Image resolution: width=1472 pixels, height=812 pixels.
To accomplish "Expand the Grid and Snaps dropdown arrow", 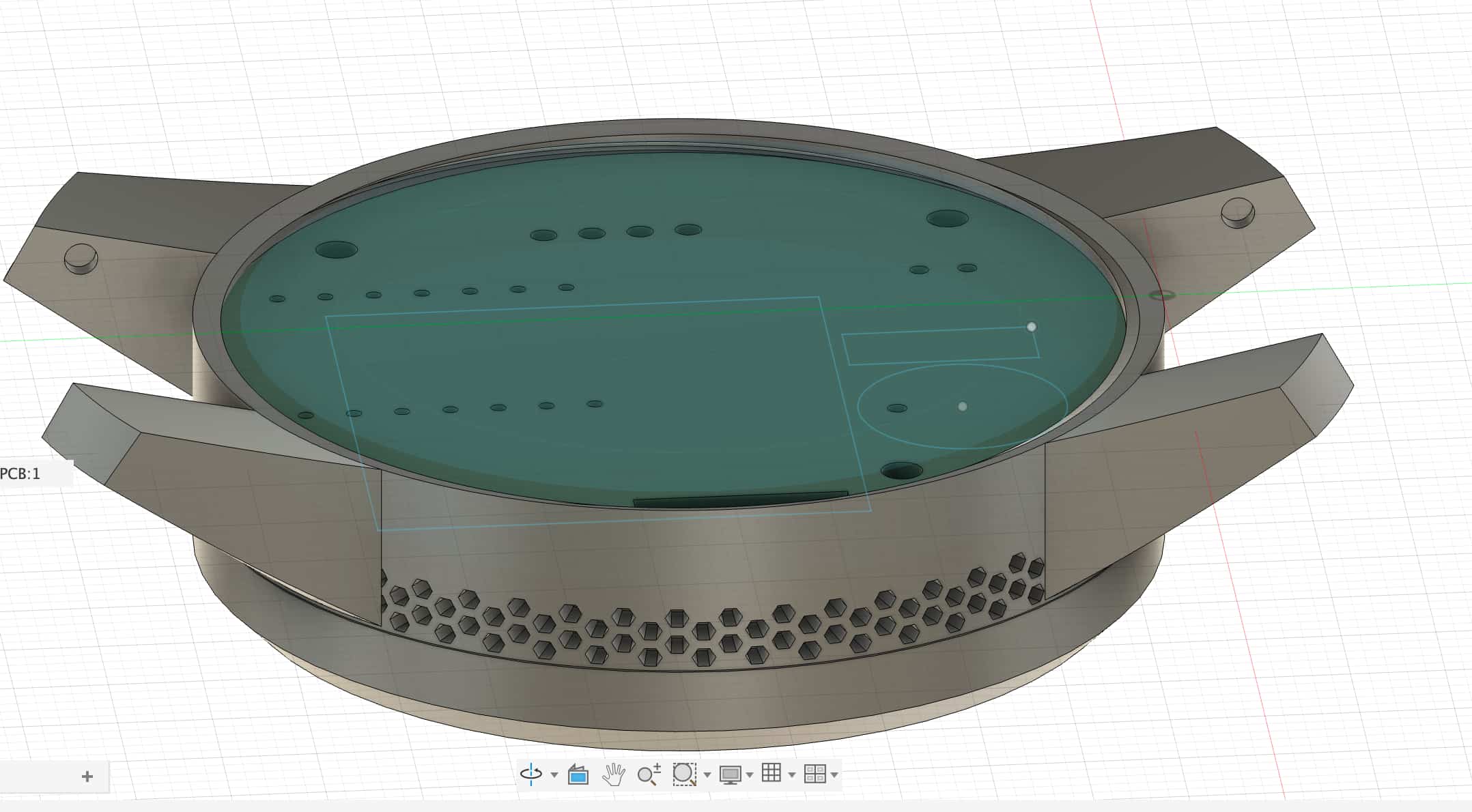I will (x=792, y=775).
